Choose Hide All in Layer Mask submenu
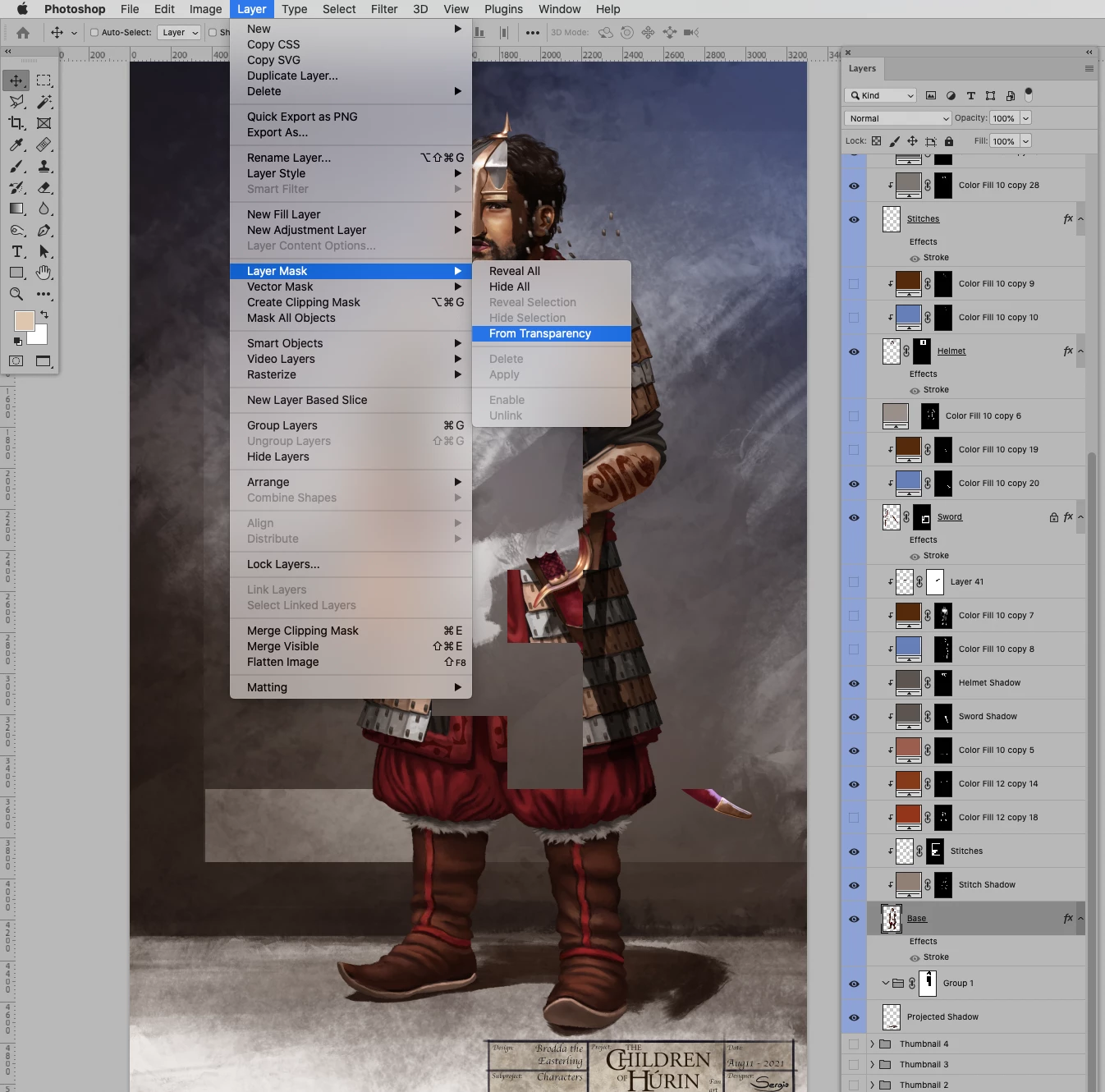Screen dimensions: 1105x1092 pos(552,287)
